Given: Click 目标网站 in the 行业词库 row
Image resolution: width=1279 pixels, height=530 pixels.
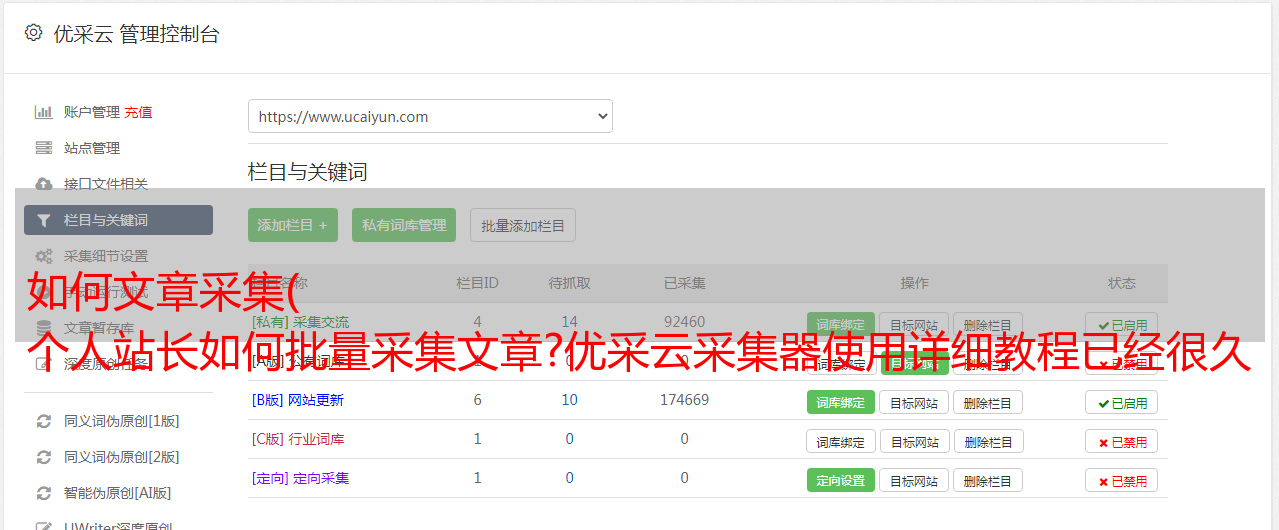Looking at the screenshot, I should point(914,441).
